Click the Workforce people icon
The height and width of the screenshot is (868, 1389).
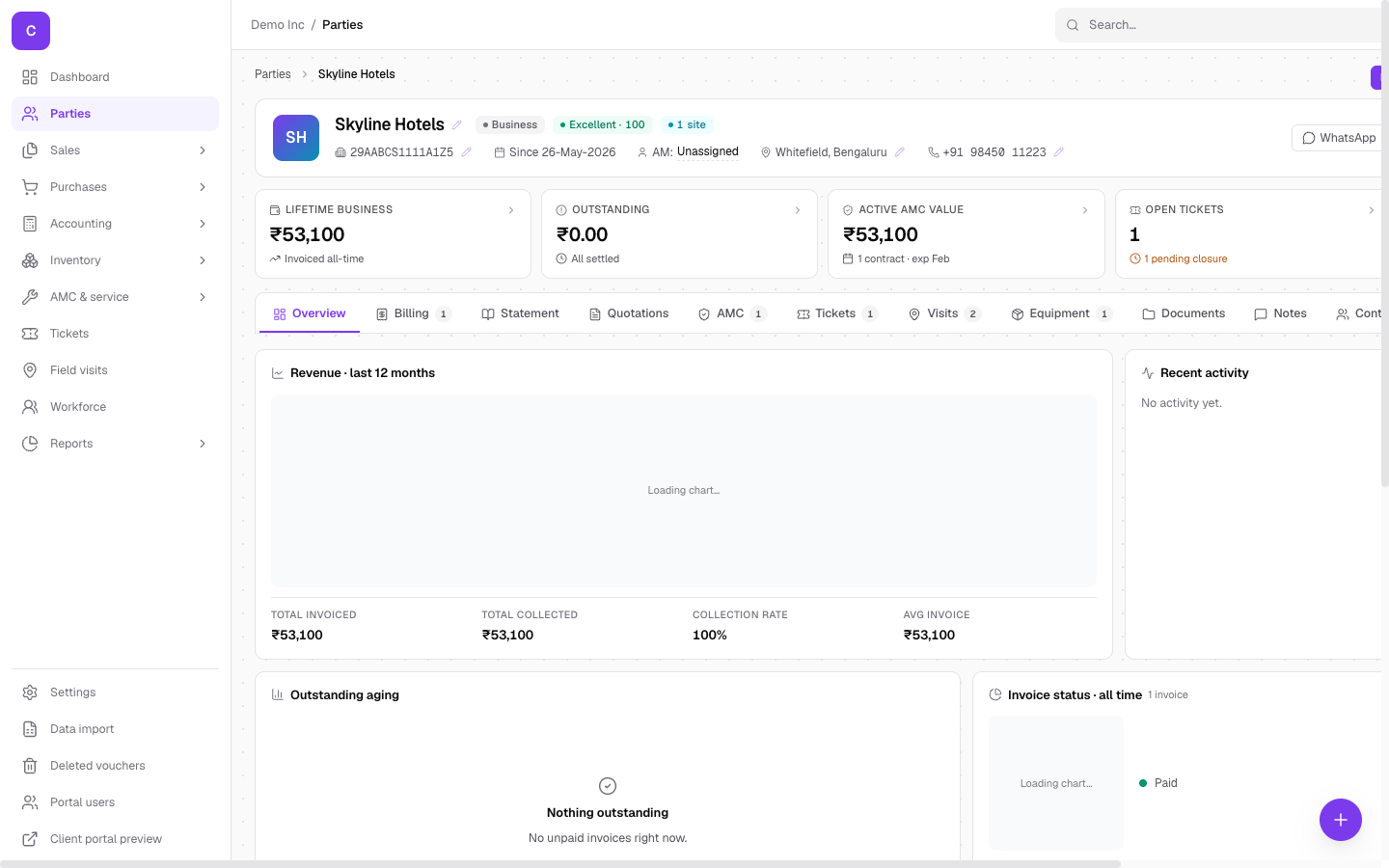30,407
